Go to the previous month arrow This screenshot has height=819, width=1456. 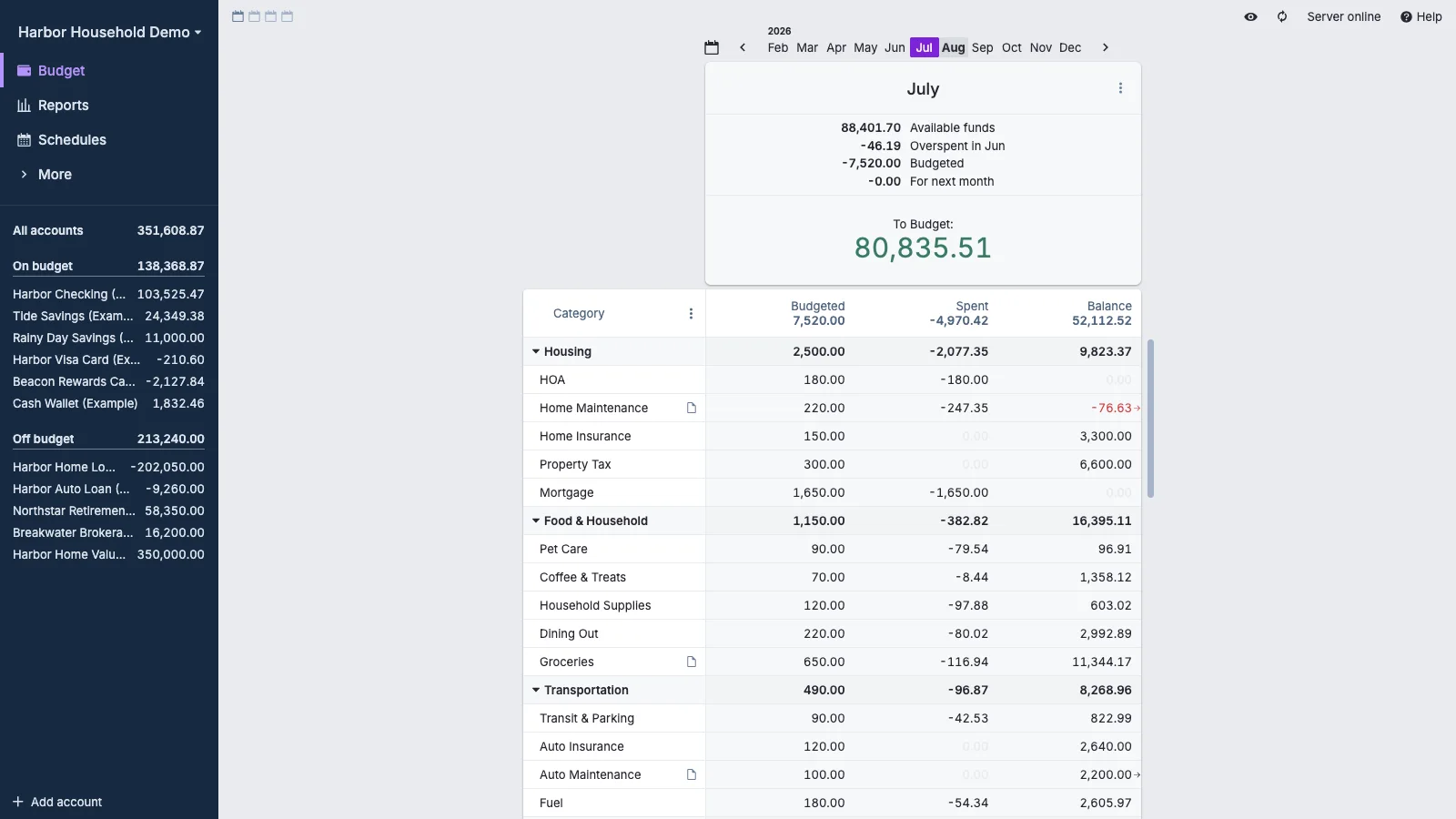[743, 47]
